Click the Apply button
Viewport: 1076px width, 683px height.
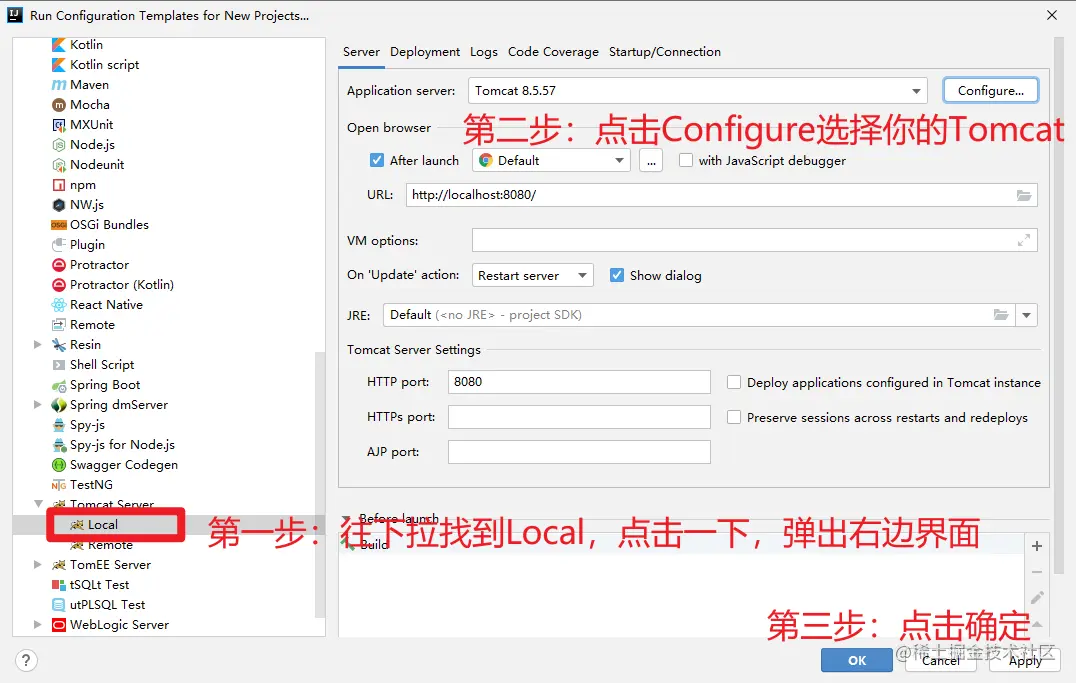click(x=1025, y=660)
